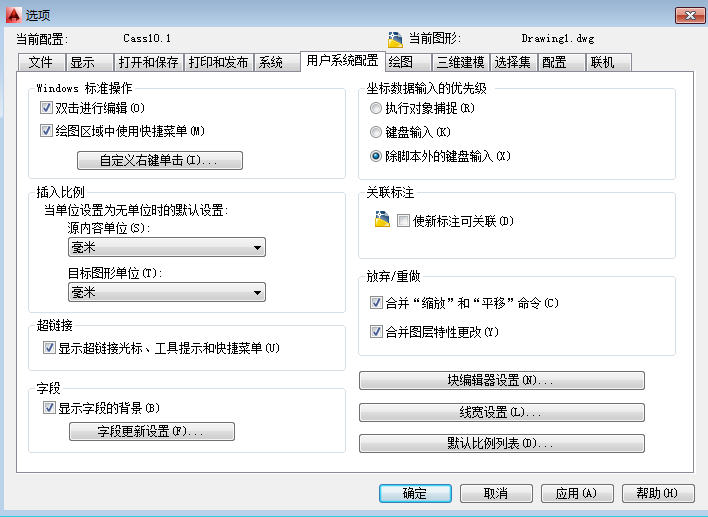
Task: Click the 自定义右键单击 button
Action: (160, 160)
